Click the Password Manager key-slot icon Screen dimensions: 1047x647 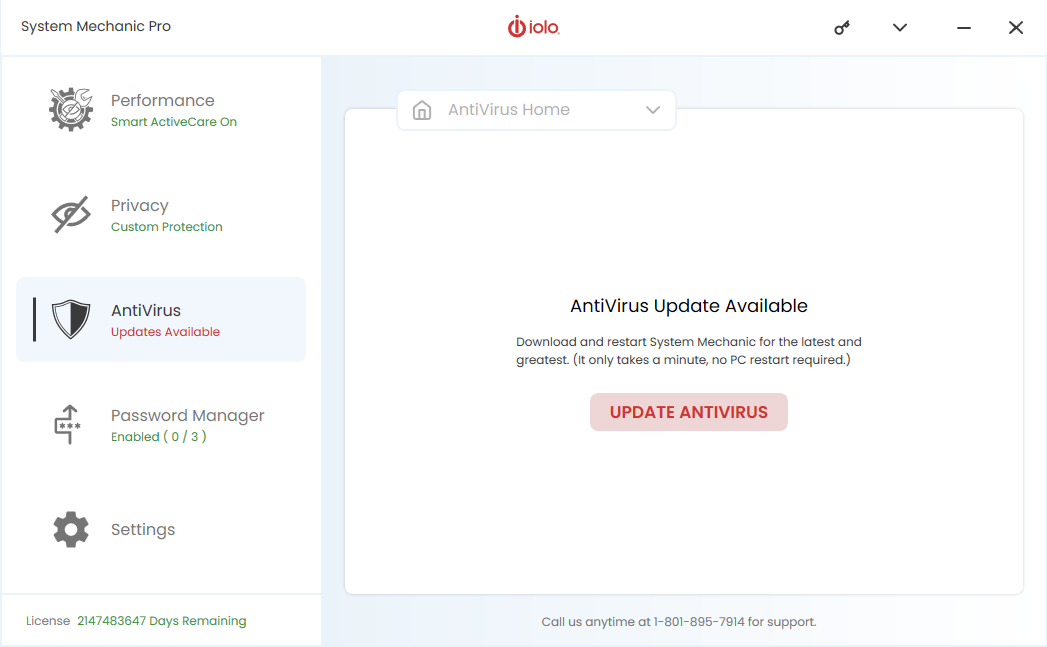click(x=67, y=424)
